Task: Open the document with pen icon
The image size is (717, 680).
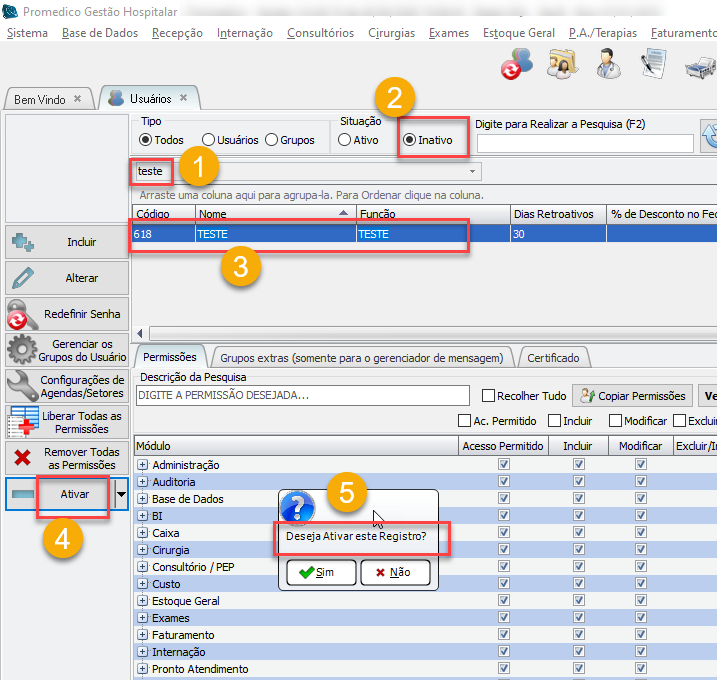Action: point(654,64)
